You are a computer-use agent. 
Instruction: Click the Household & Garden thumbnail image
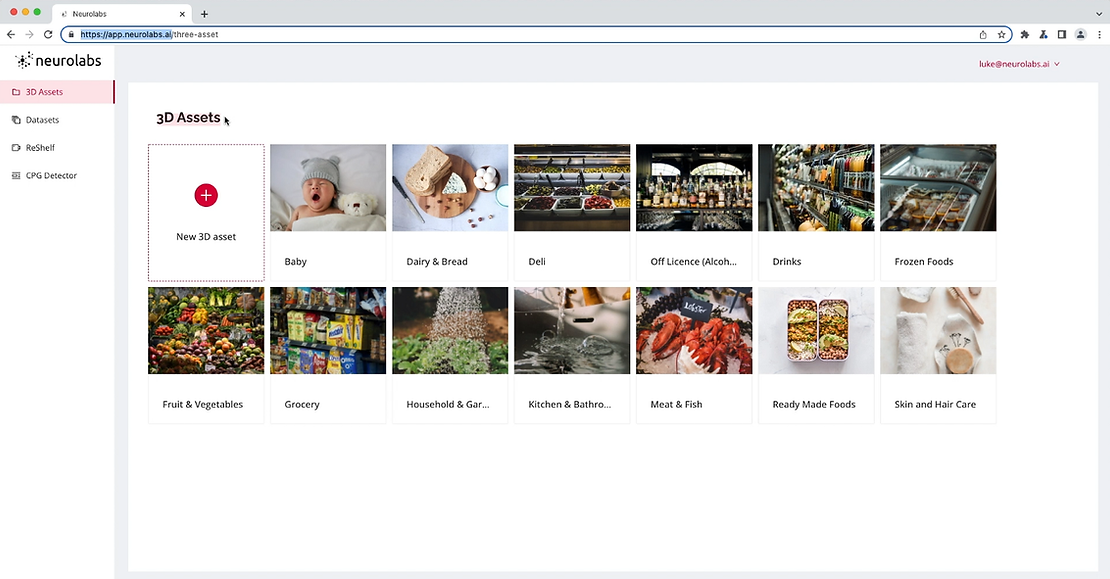[x=450, y=331]
